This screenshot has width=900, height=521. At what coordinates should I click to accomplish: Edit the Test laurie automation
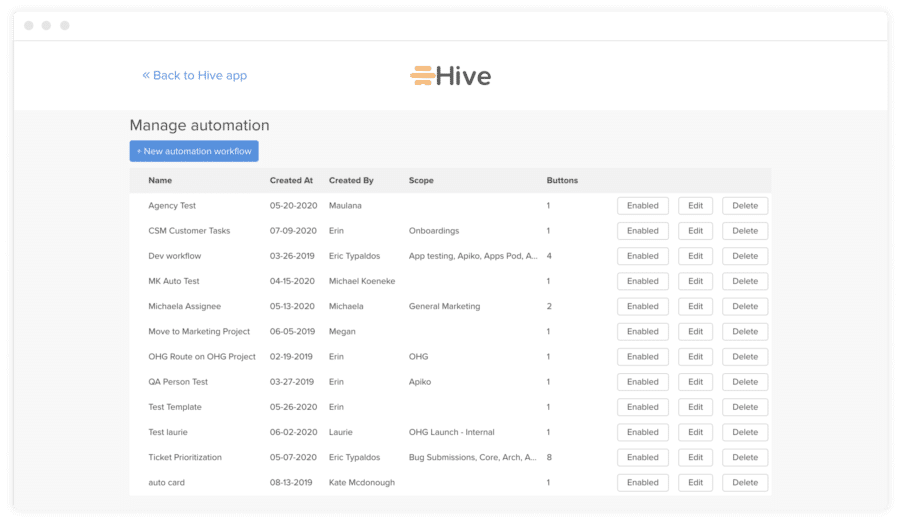(x=695, y=432)
